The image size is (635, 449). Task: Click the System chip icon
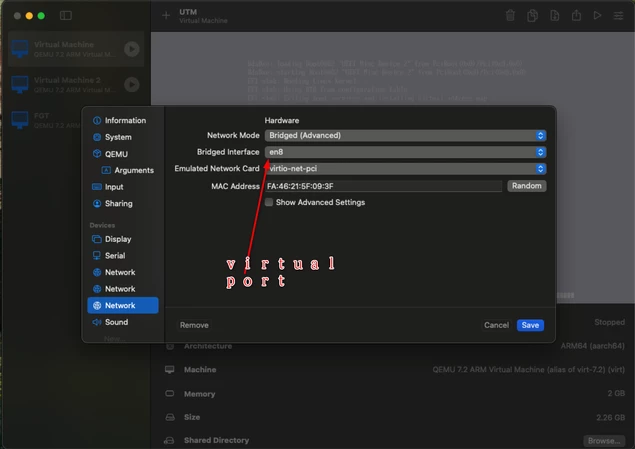[97, 137]
